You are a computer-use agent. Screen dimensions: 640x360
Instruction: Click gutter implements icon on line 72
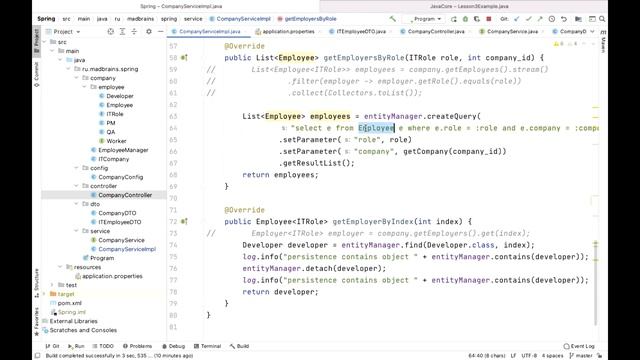click(x=184, y=222)
